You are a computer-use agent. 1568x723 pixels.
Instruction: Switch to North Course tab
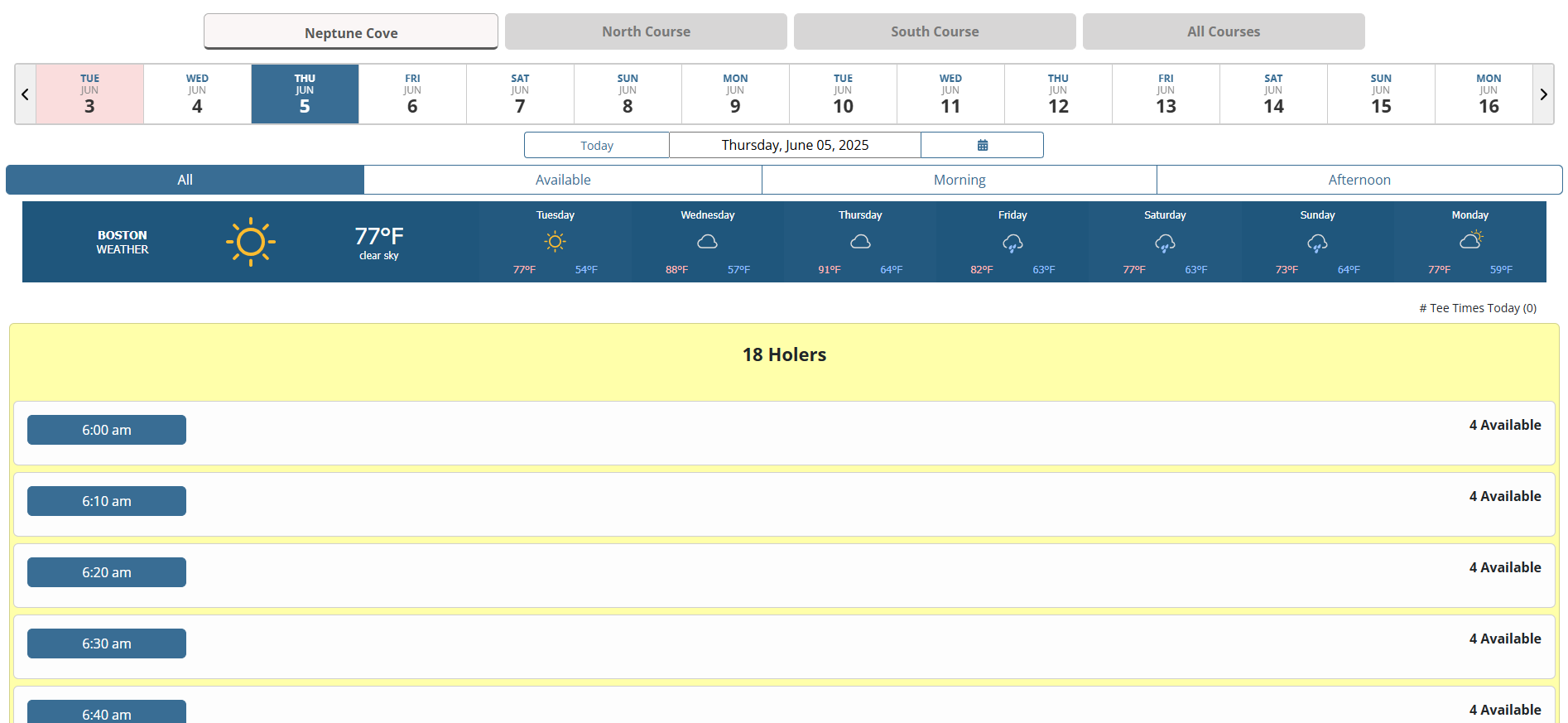[x=646, y=31]
